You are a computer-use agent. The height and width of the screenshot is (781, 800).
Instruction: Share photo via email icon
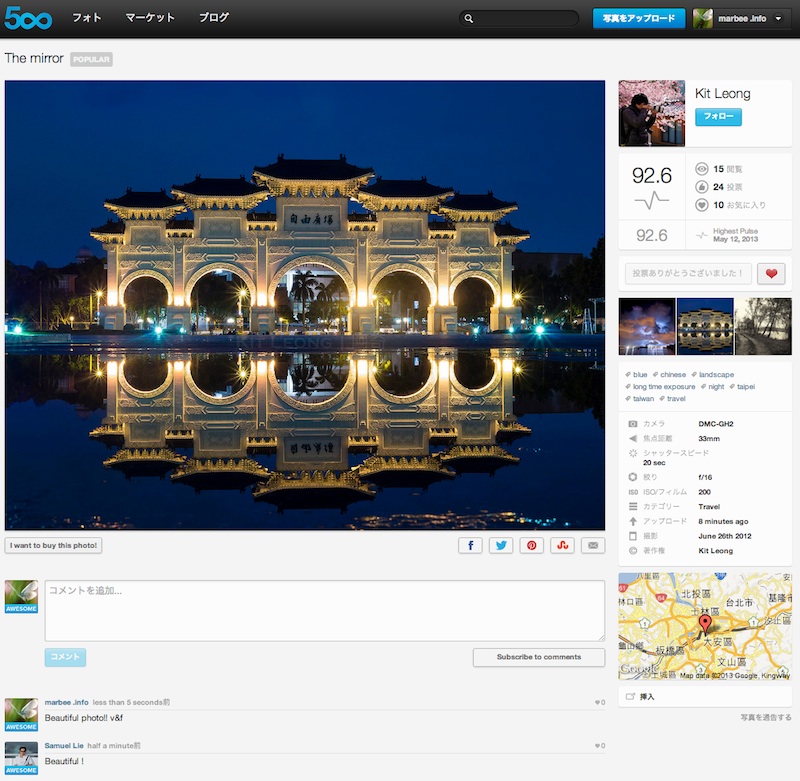point(594,546)
